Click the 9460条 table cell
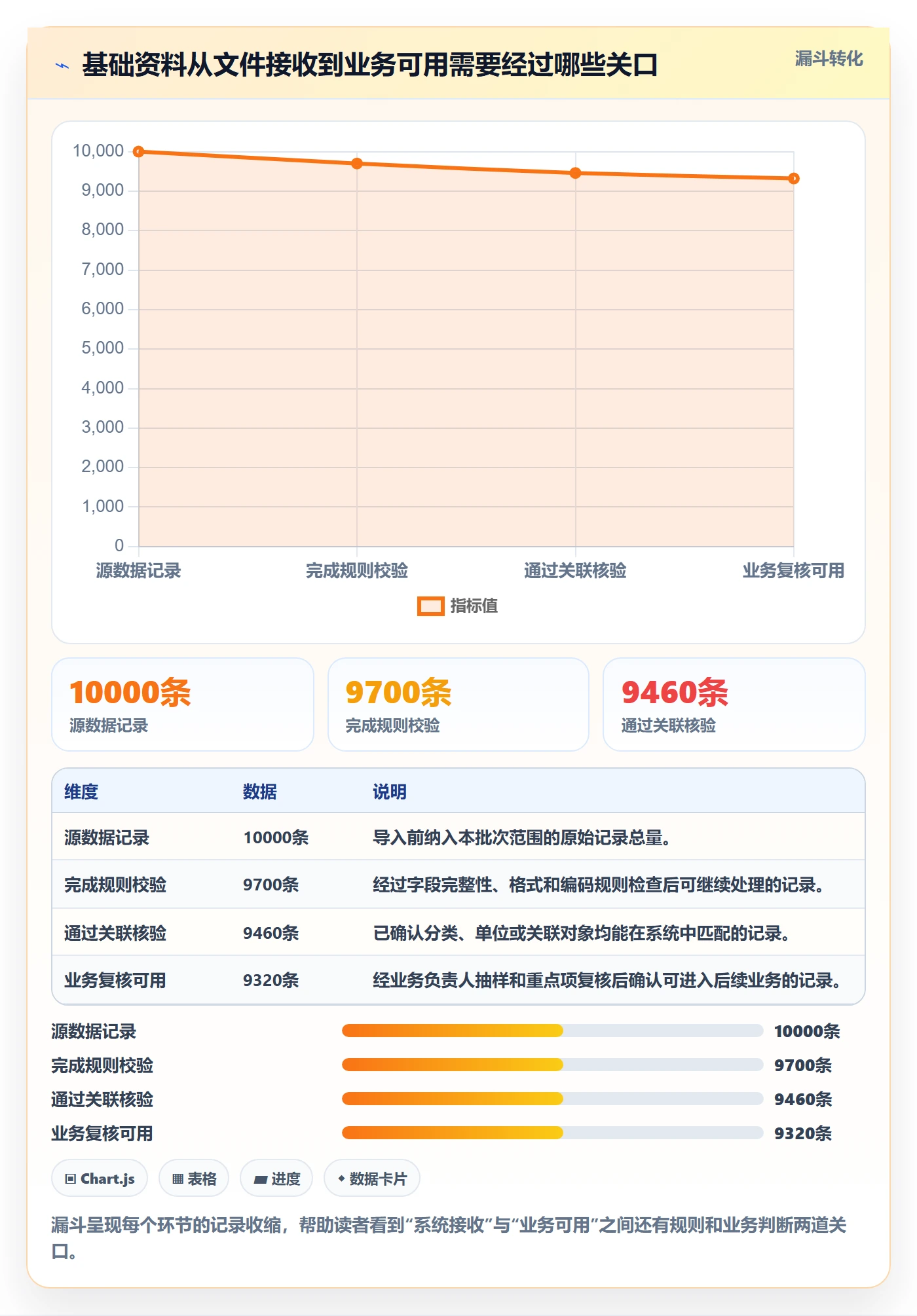 271,933
